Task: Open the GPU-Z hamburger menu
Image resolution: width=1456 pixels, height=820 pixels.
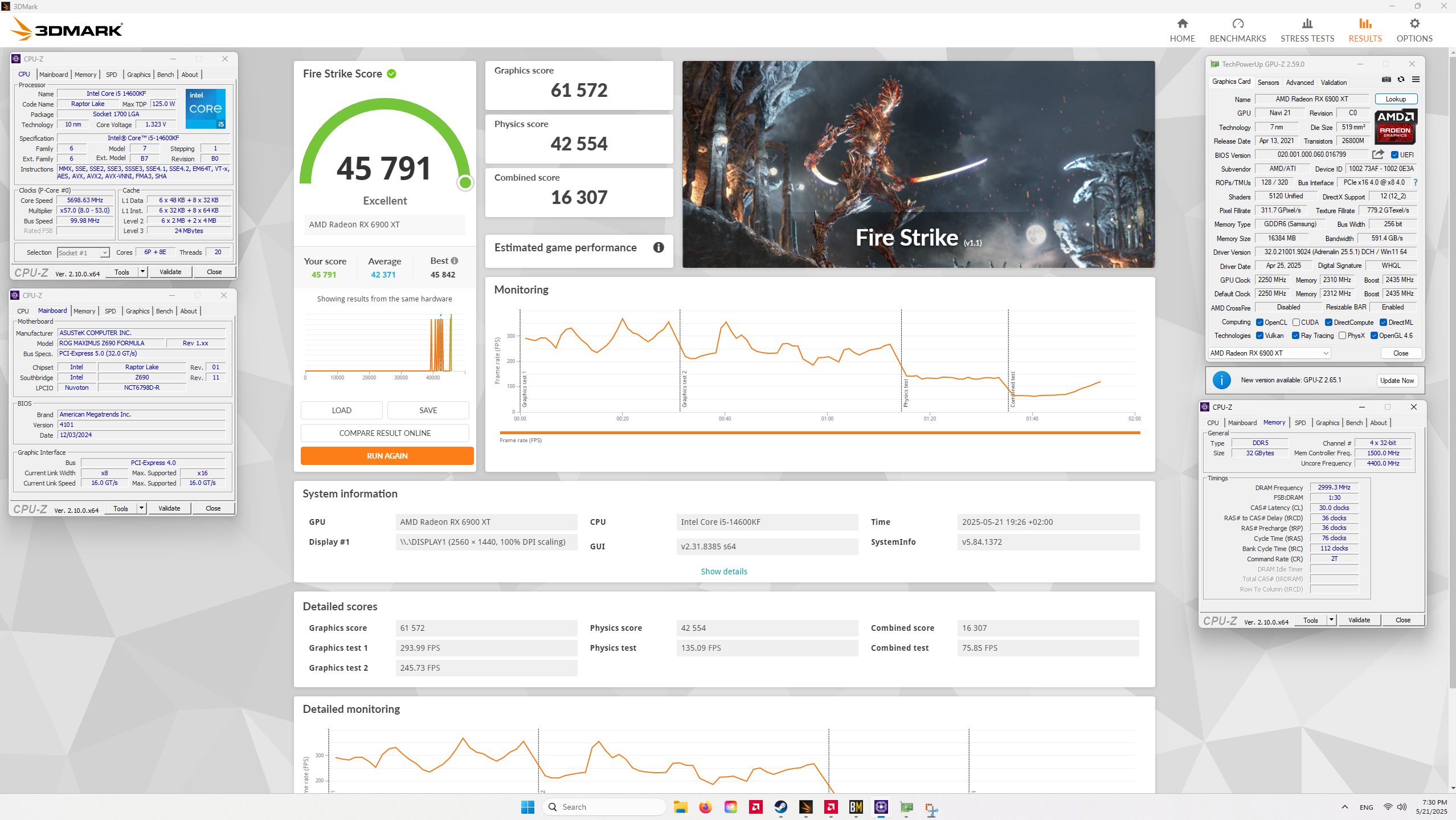Action: [1416, 80]
